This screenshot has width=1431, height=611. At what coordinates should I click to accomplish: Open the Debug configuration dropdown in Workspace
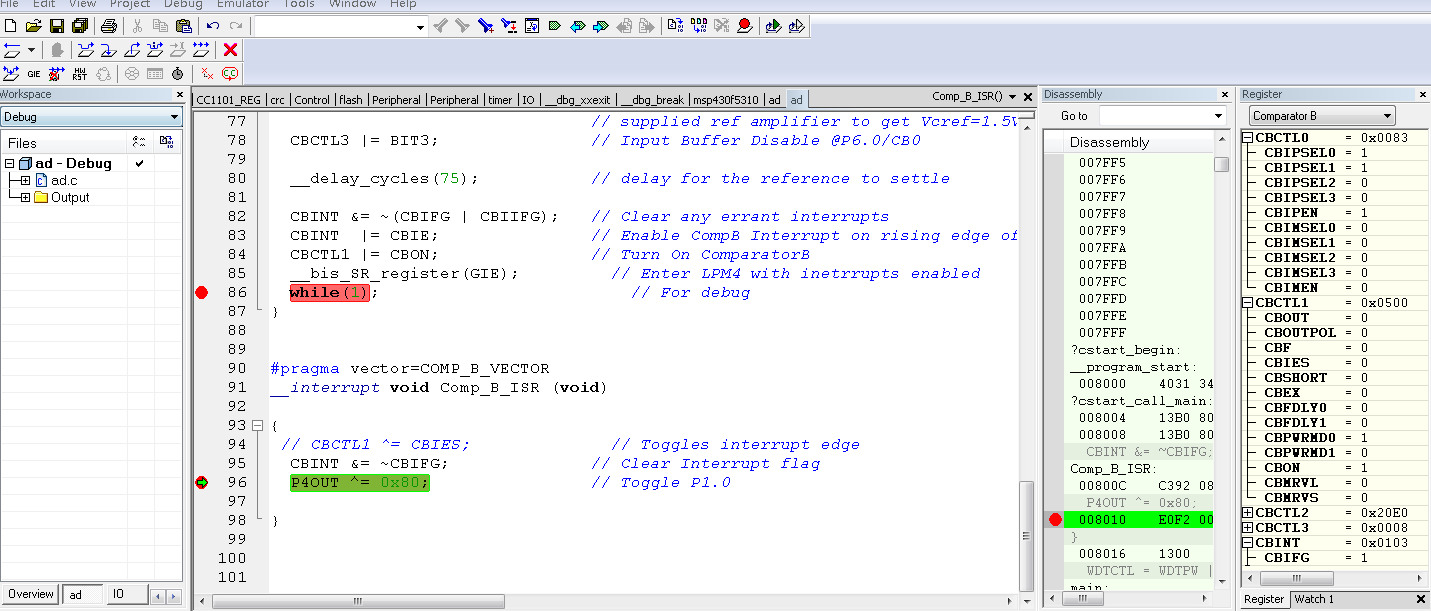point(173,117)
